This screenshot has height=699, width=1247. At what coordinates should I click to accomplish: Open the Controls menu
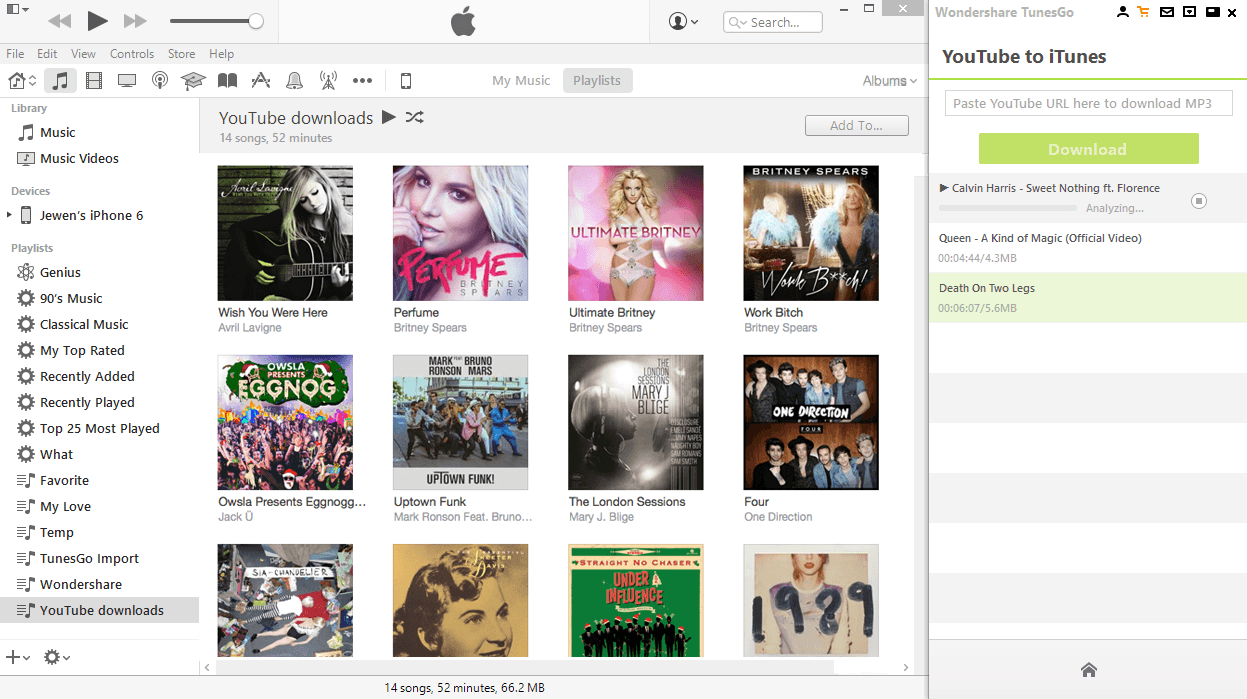pos(132,54)
